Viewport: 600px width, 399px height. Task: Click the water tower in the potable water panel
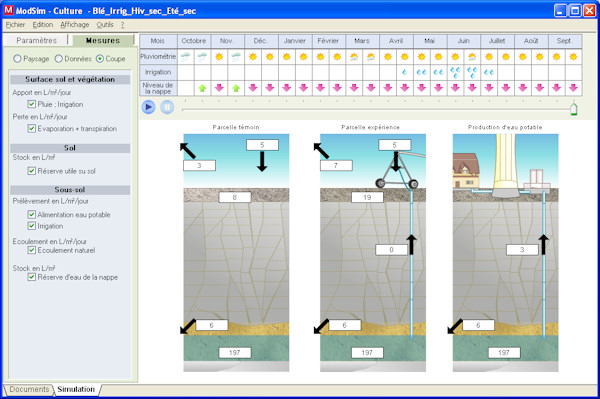tap(506, 164)
